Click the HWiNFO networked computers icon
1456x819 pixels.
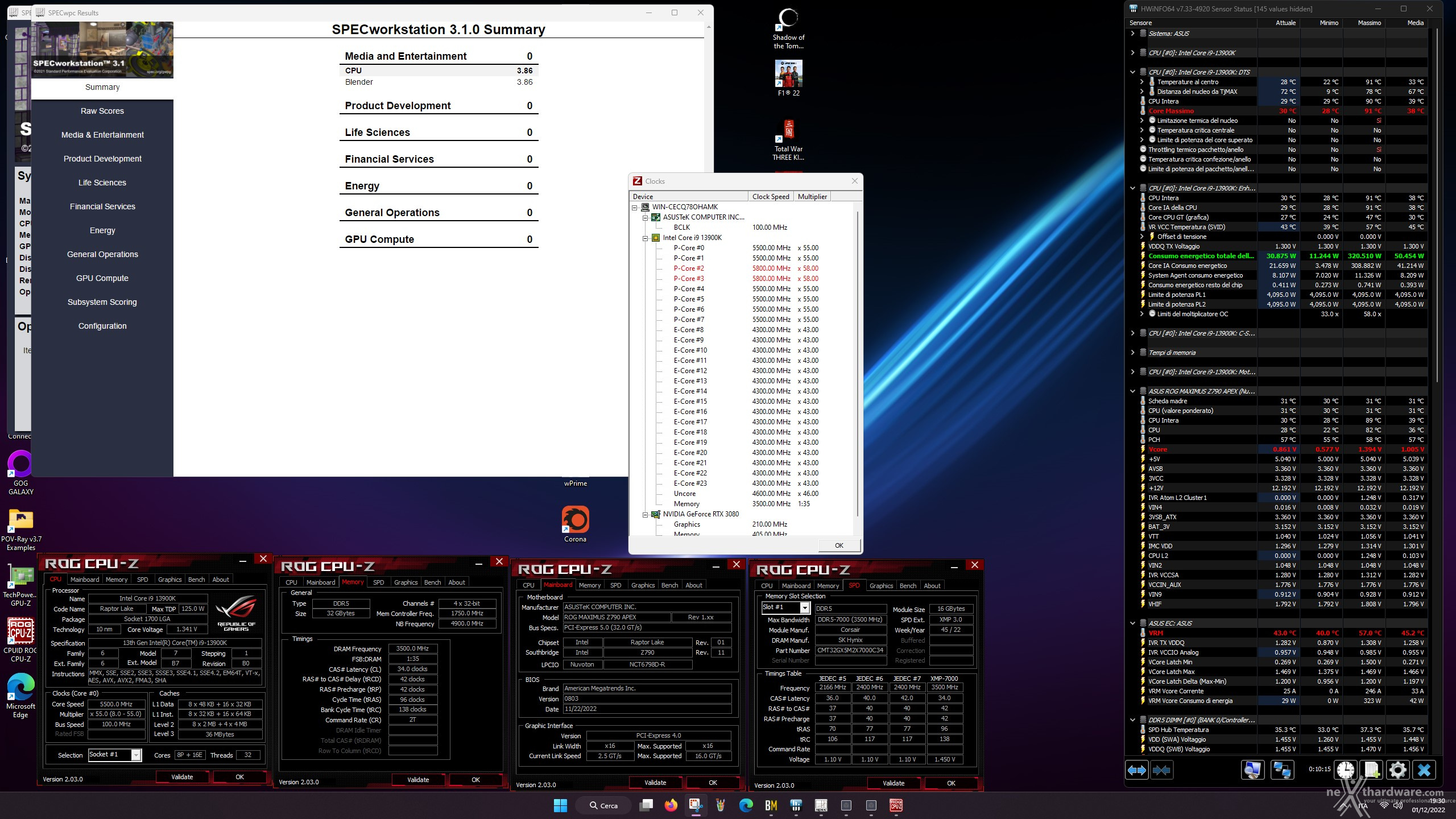click(1282, 770)
